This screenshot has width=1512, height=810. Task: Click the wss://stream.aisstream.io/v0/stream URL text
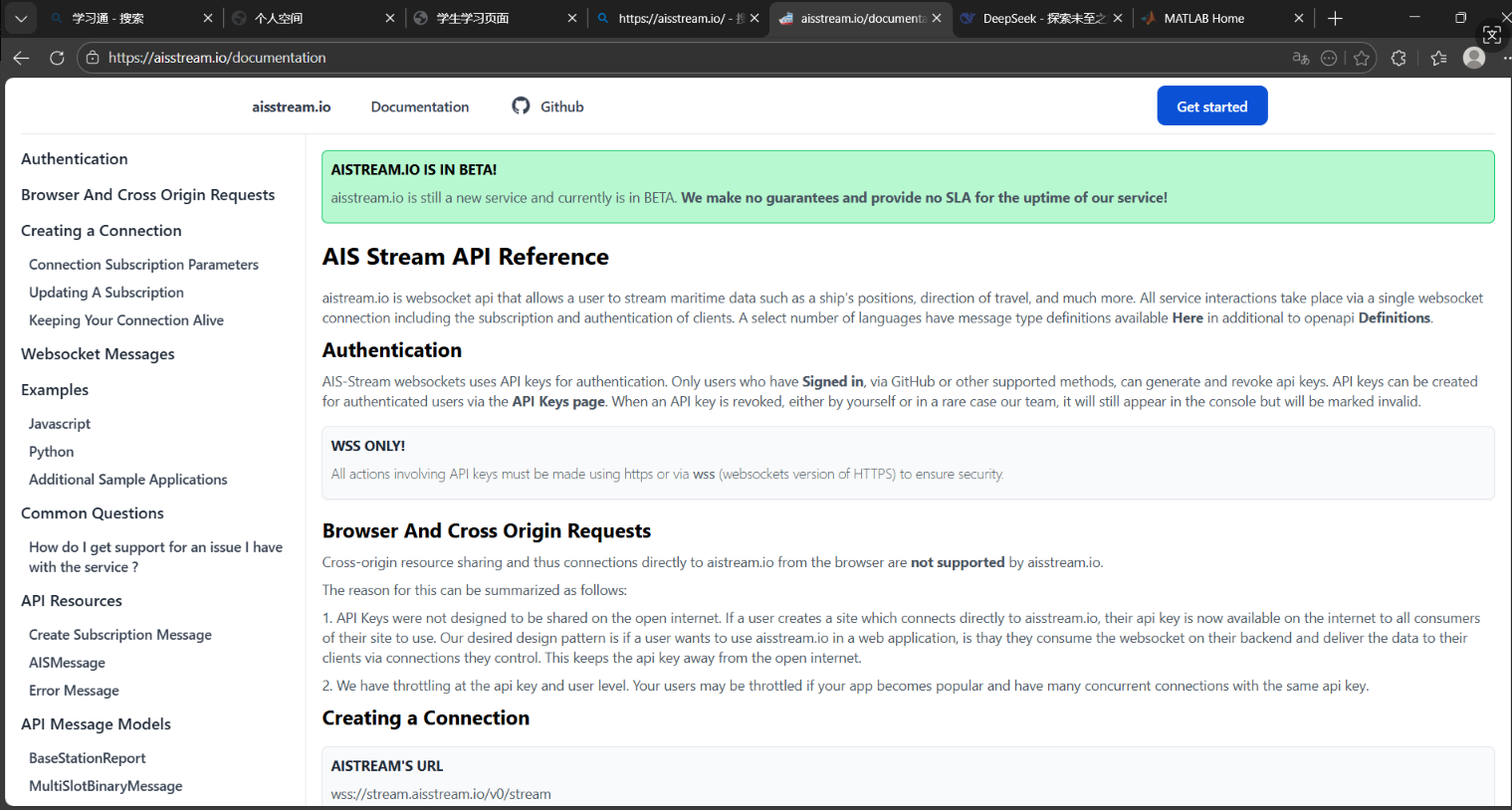pos(441,794)
